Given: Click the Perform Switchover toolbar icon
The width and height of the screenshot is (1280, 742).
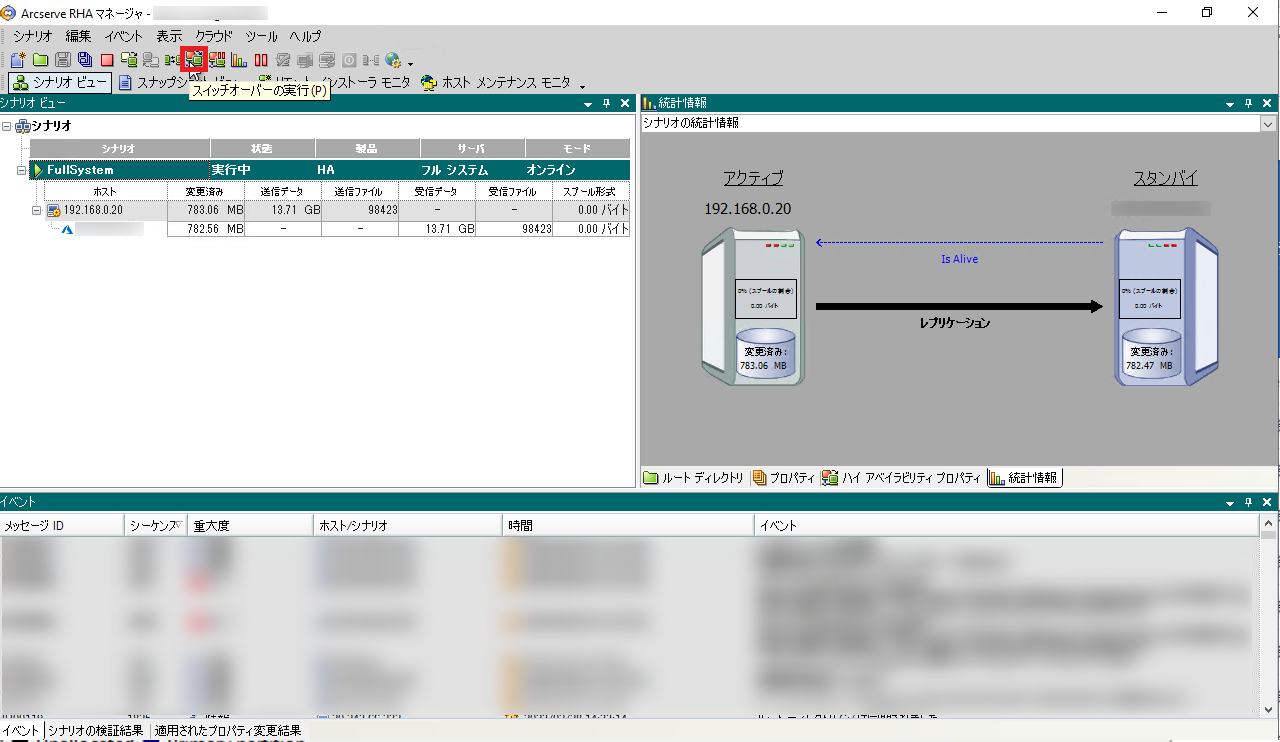Looking at the screenshot, I should pos(194,60).
